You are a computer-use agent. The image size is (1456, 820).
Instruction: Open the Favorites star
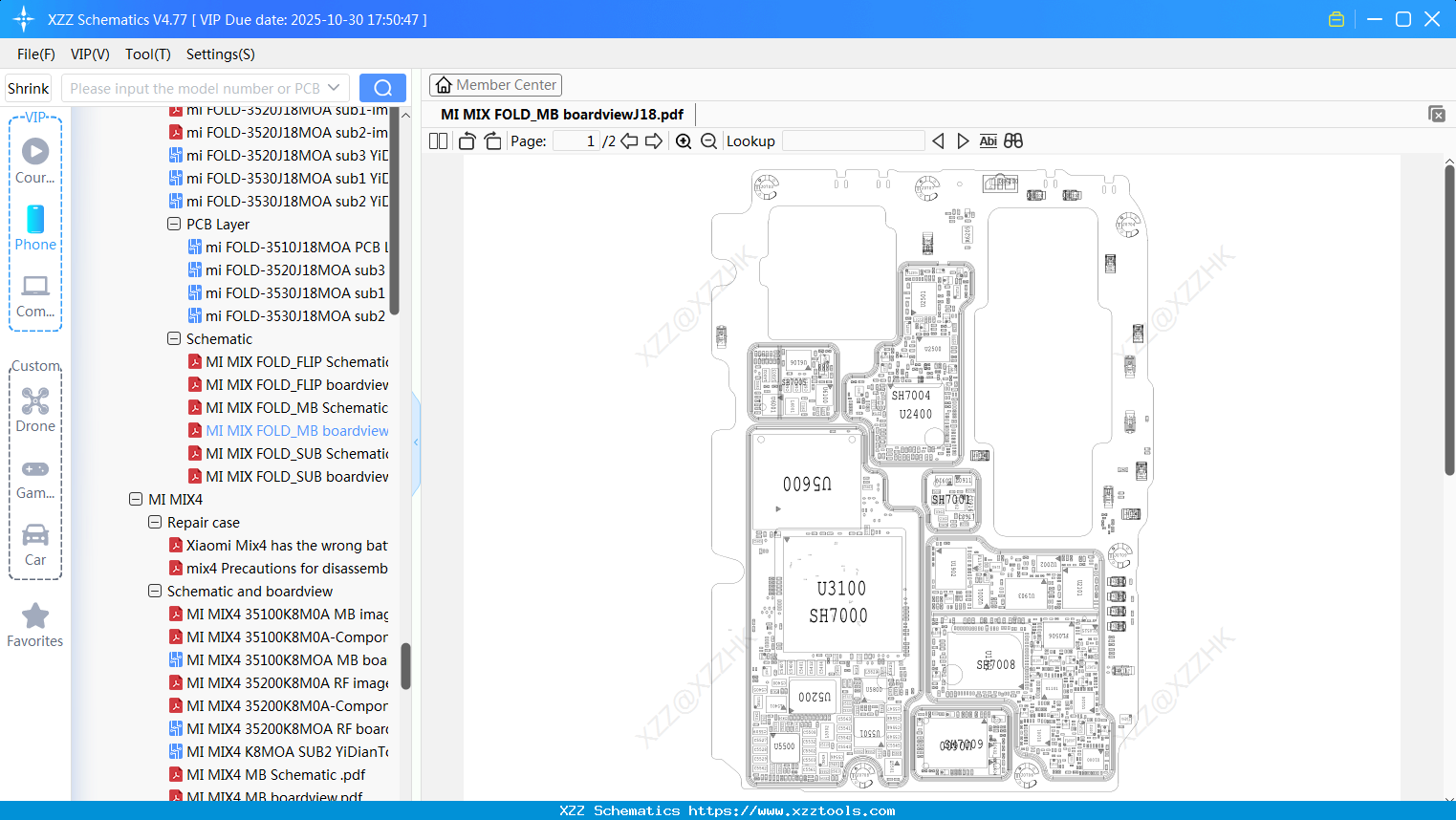[35, 625]
